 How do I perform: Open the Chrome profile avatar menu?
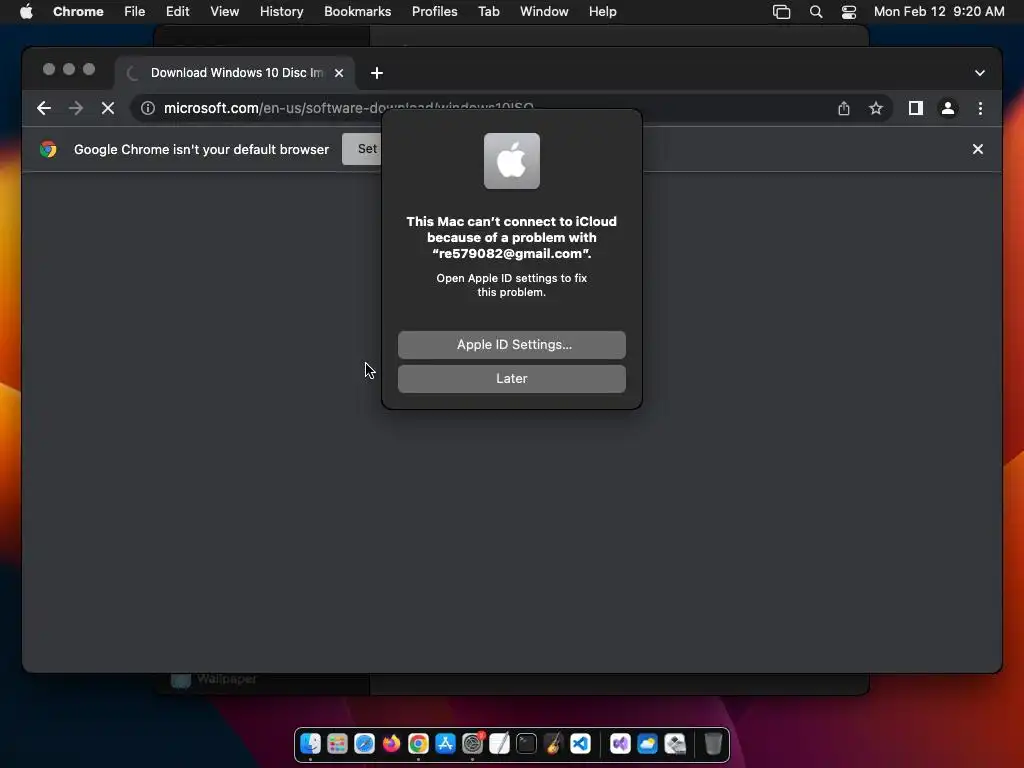click(x=948, y=108)
